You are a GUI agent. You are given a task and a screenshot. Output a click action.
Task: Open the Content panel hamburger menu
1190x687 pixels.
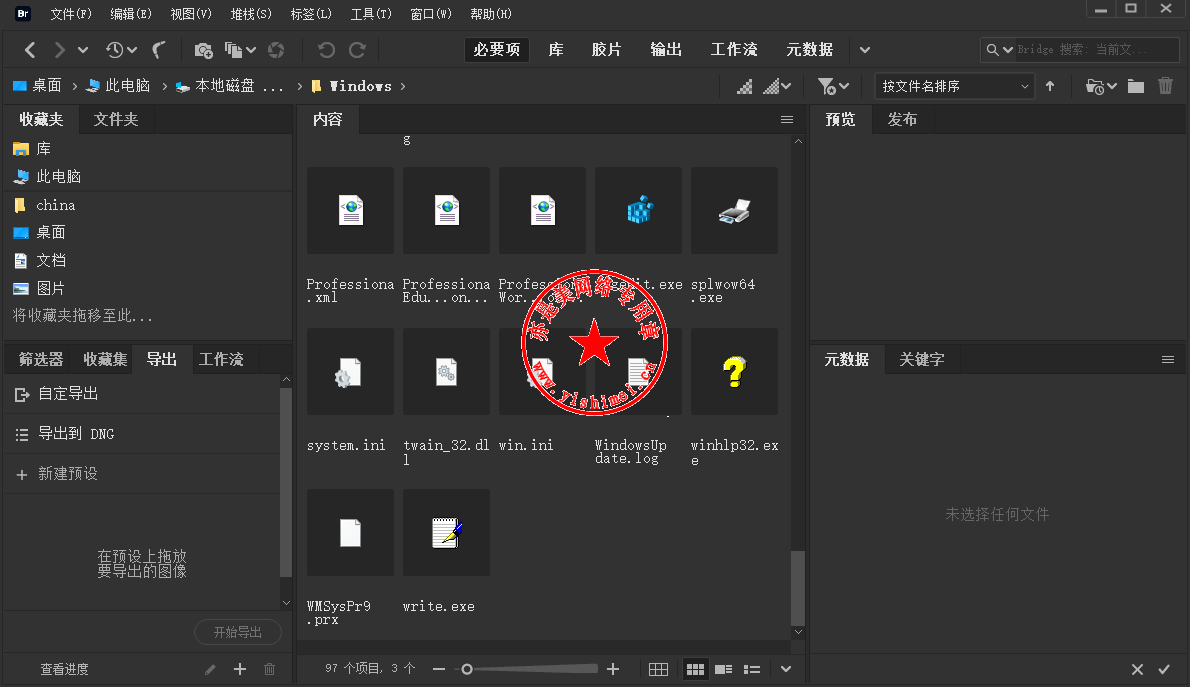point(787,120)
